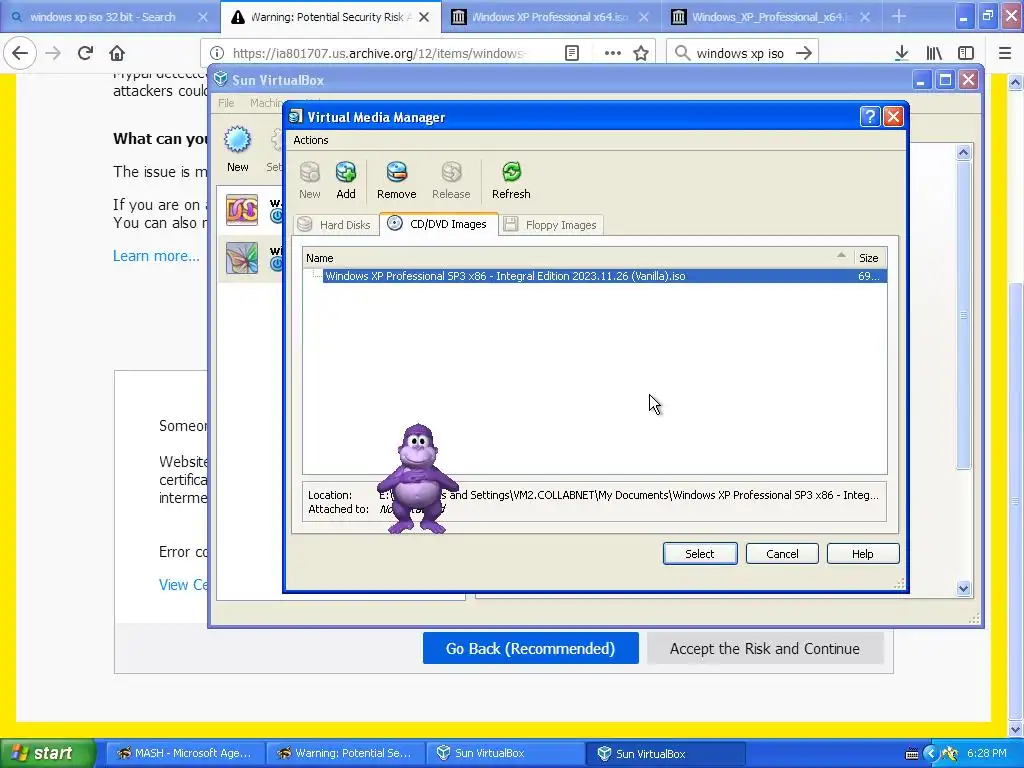Open File menu in Sun VirtualBox window
This screenshot has height=768, width=1024.
226,103
